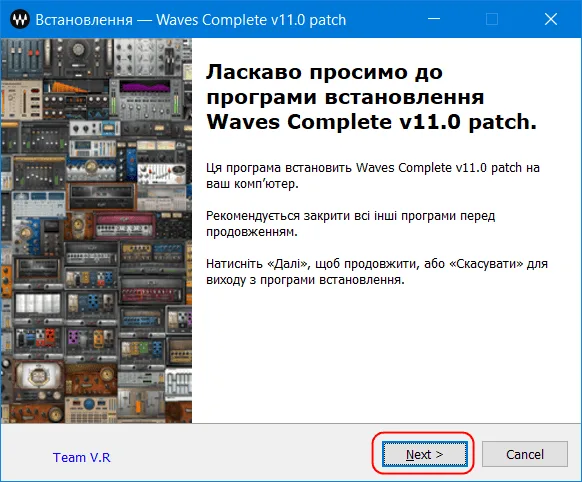582x482 pixels.
Task: Click the paragraph starting "Рекомендується закрити"
Action: (350, 223)
